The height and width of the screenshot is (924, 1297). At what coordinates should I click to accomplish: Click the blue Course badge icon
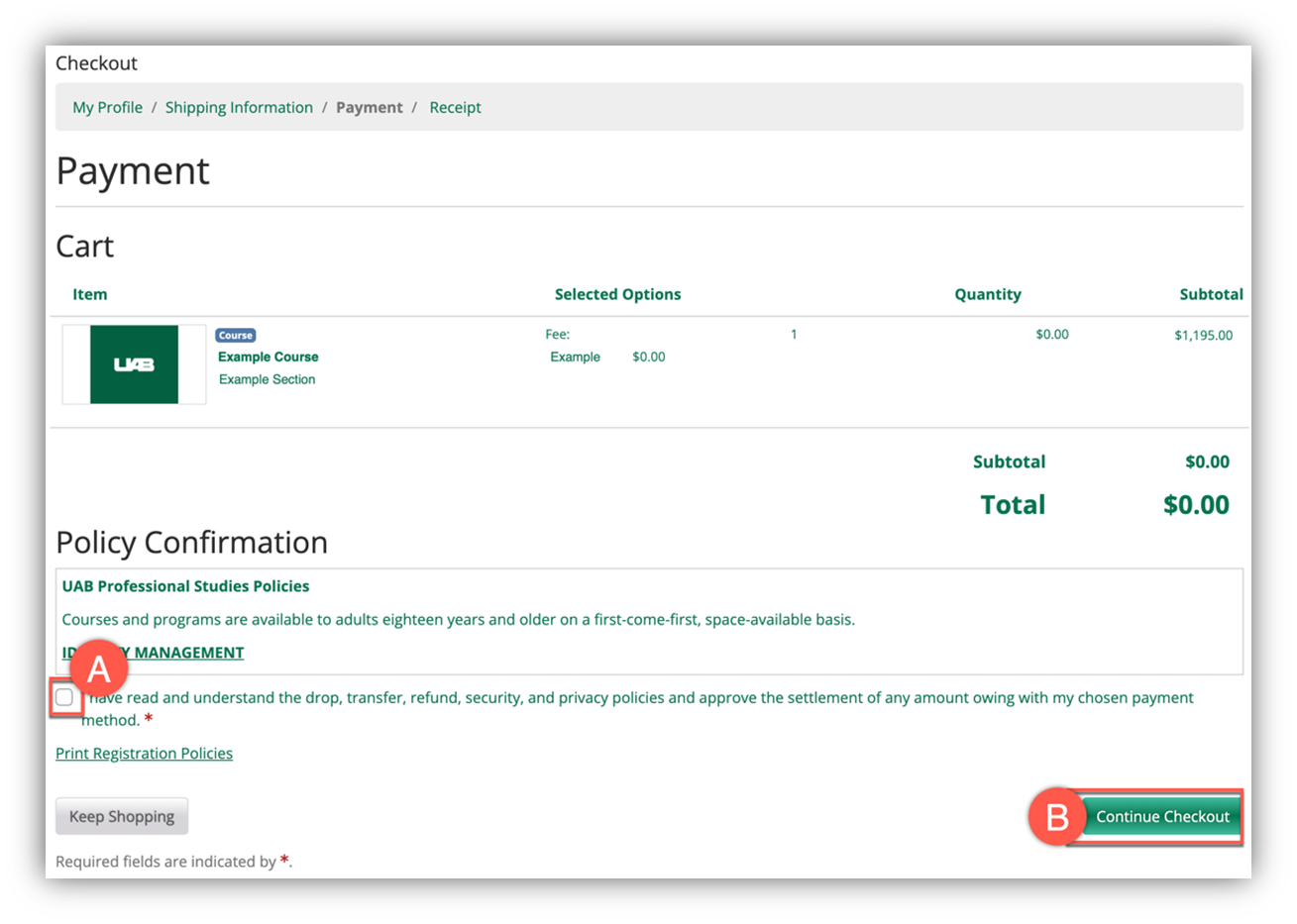pos(236,336)
